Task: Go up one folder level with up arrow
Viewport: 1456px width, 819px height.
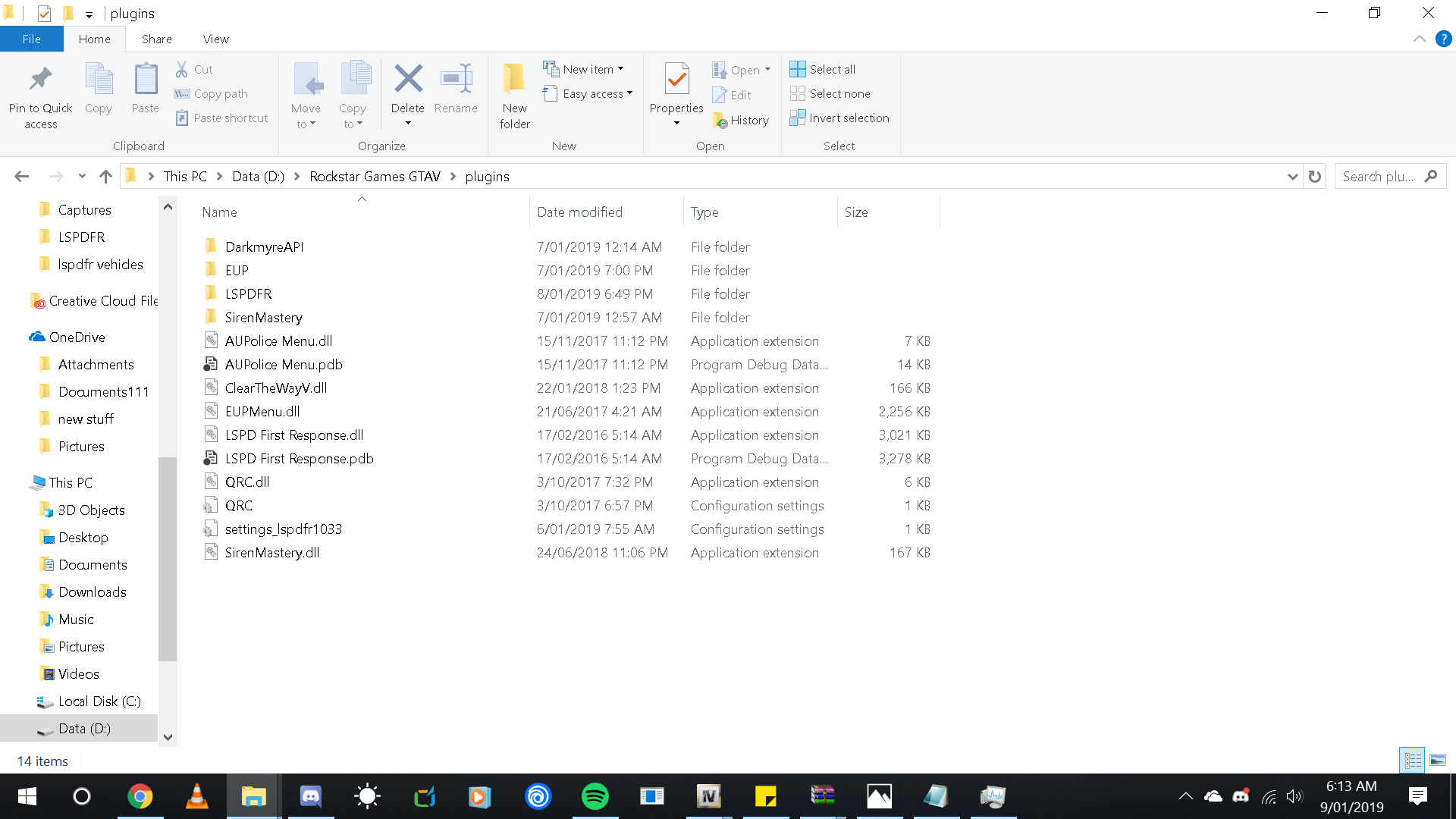Action: click(x=105, y=177)
